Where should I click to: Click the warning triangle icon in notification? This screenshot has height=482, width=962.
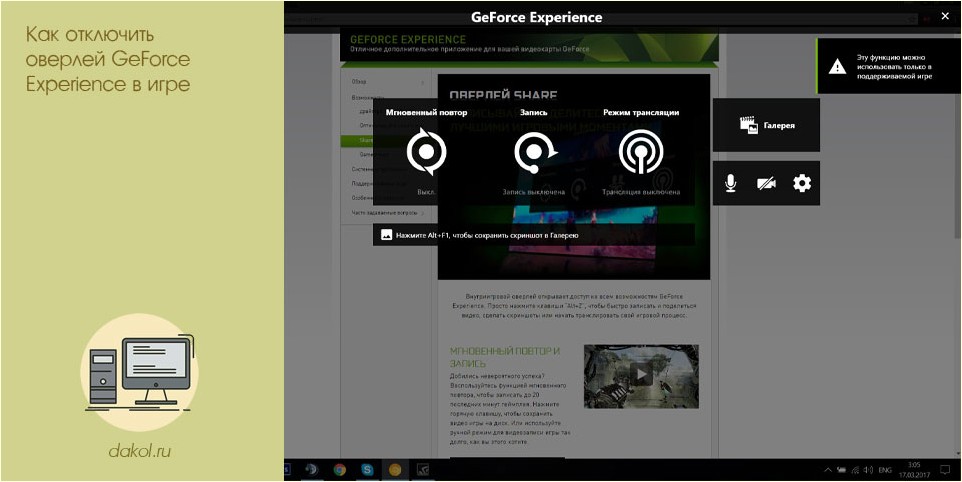click(x=837, y=66)
